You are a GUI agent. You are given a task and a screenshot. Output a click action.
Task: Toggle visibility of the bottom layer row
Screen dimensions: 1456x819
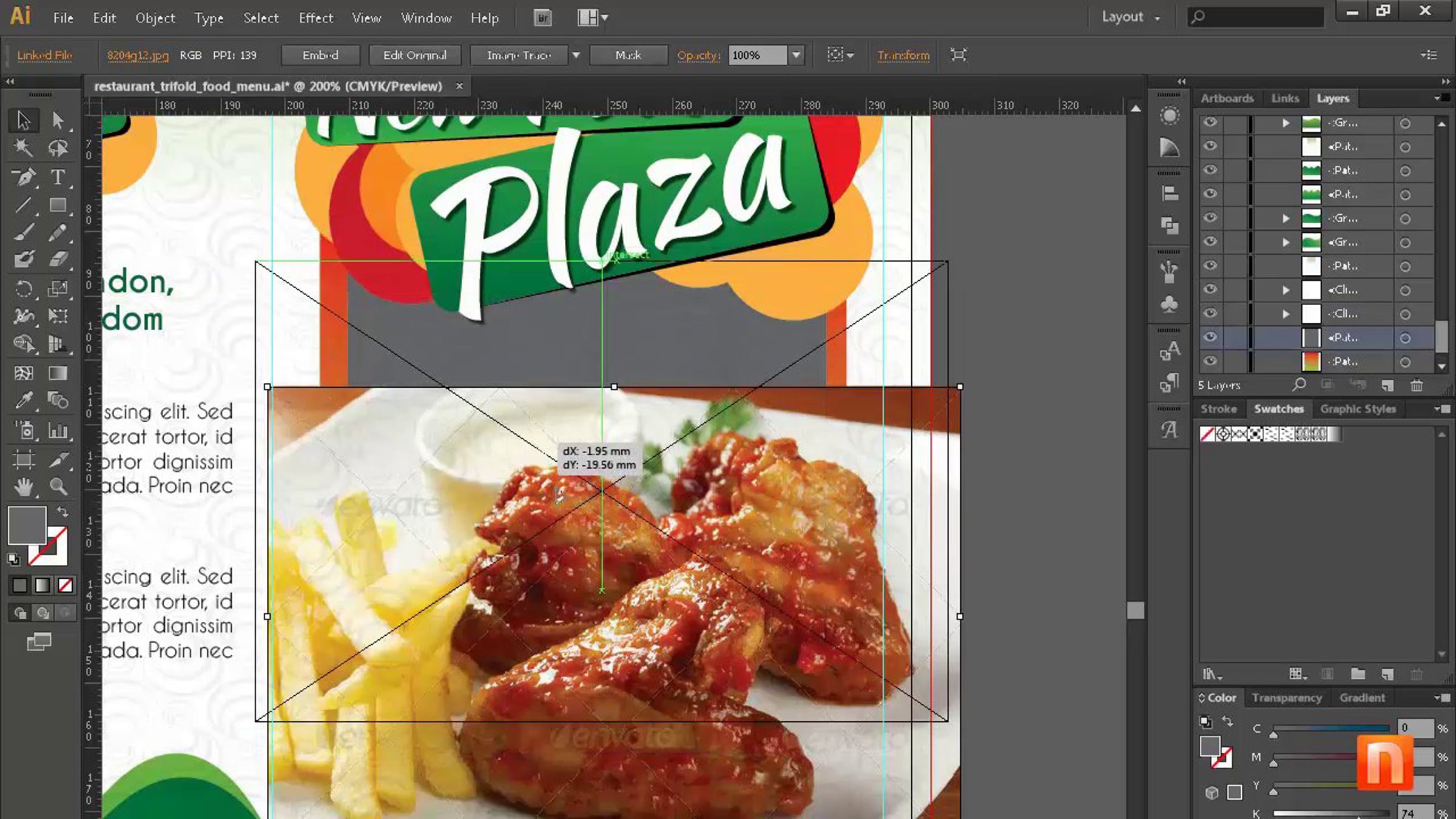click(x=1210, y=361)
